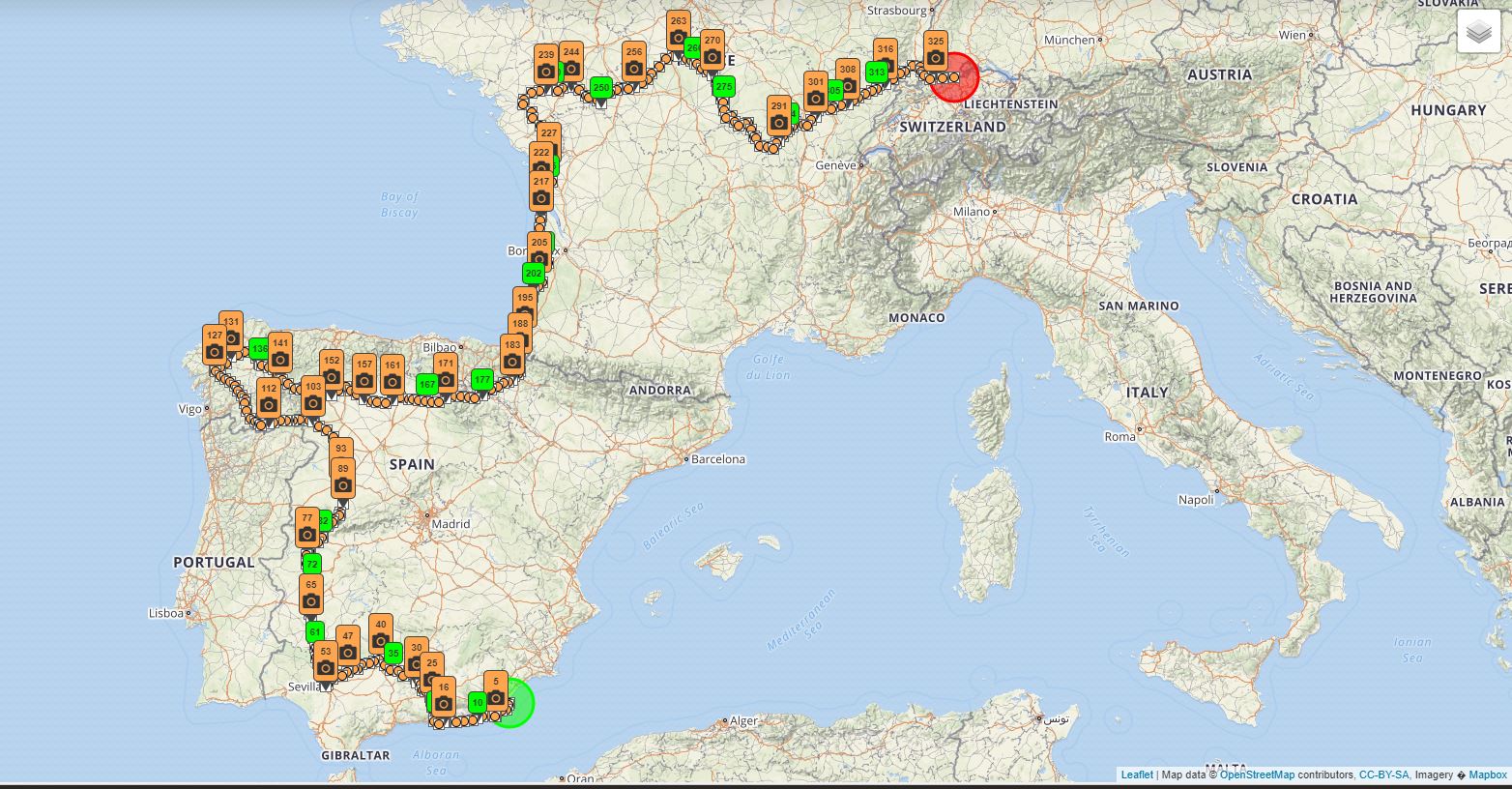Open photo marker 16 in southern Spain
1512x789 pixels.
tap(443, 695)
